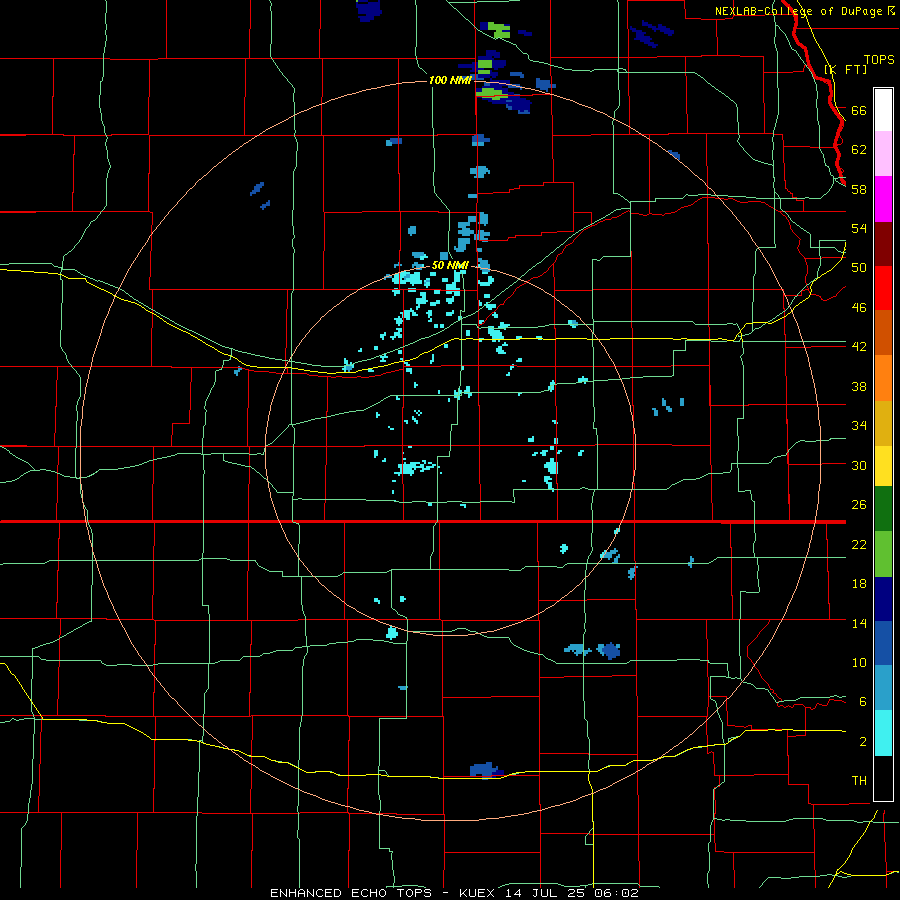Click the TOPS legend title
Viewport: 900px width, 900px height.
click(x=879, y=60)
